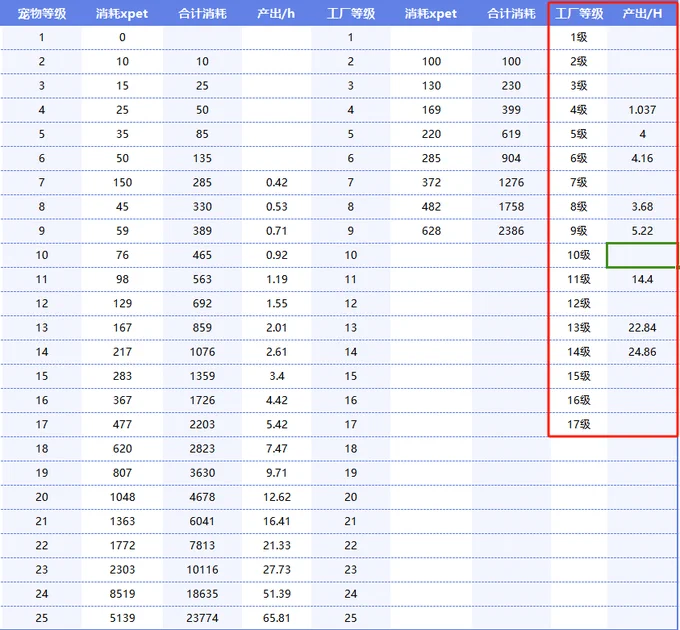Select the factory cost cell 628
The height and width of the screenshot is (630, 680).
pos(432,231)
